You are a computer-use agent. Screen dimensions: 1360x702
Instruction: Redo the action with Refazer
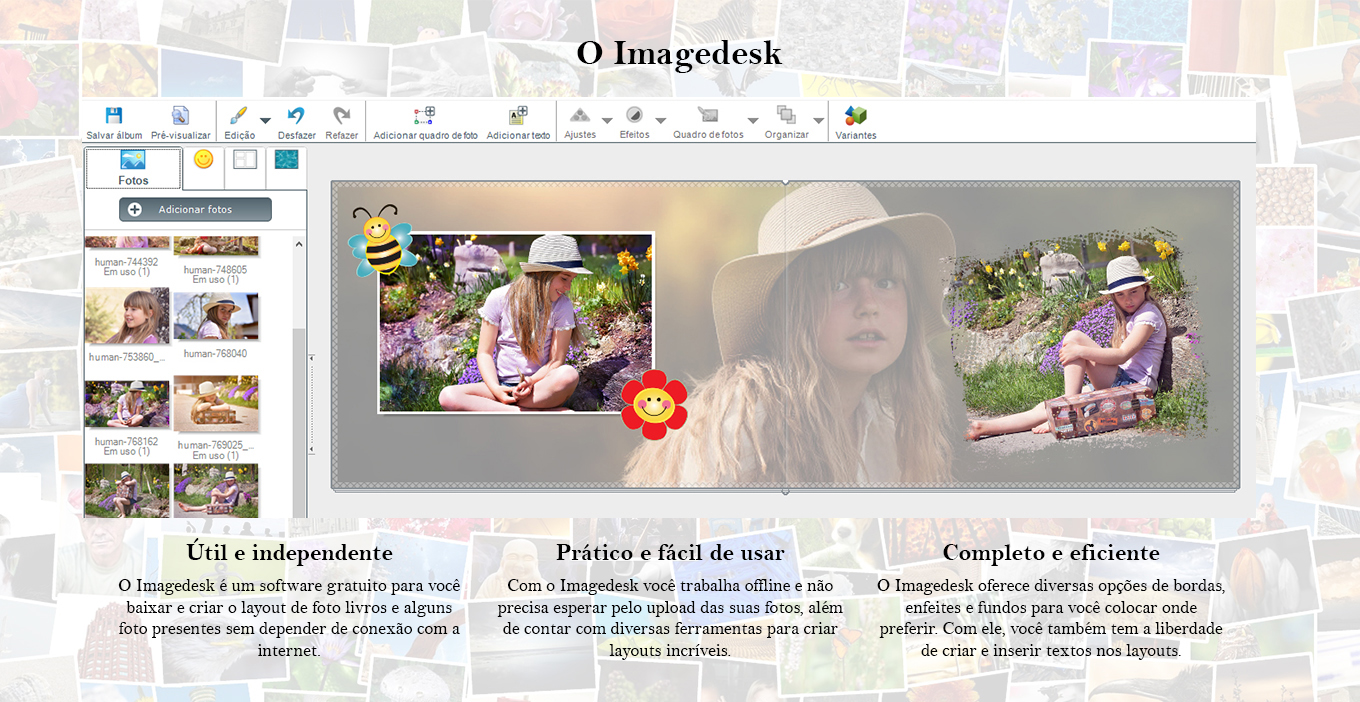point(342,123)
